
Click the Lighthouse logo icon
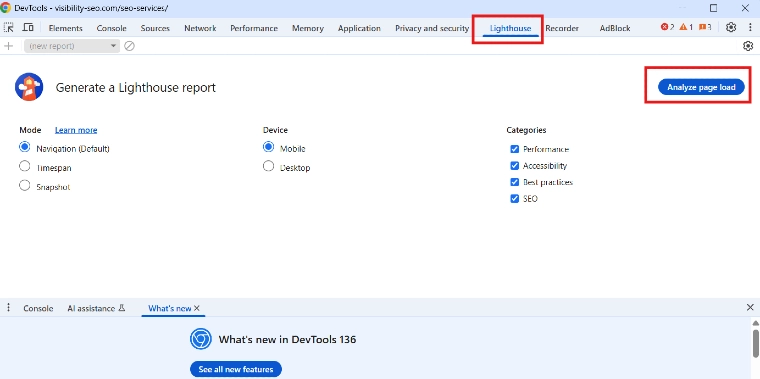click(29, 87)
